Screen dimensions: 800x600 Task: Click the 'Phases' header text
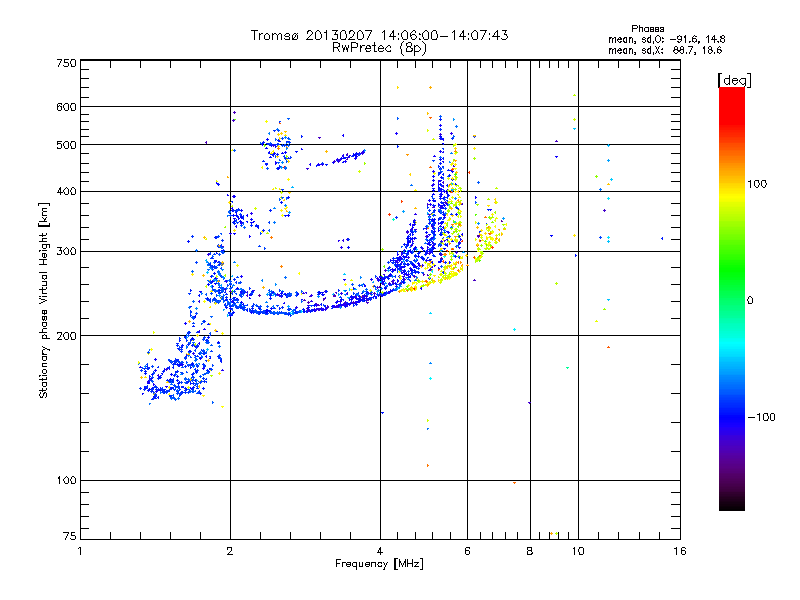647,29
